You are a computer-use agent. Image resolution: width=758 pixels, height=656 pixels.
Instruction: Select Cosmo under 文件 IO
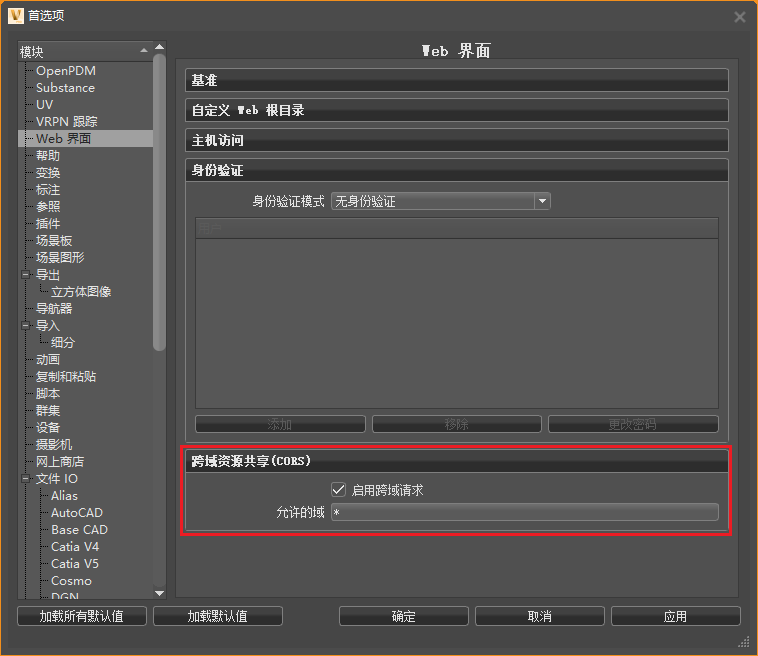(x=72, y=581)
